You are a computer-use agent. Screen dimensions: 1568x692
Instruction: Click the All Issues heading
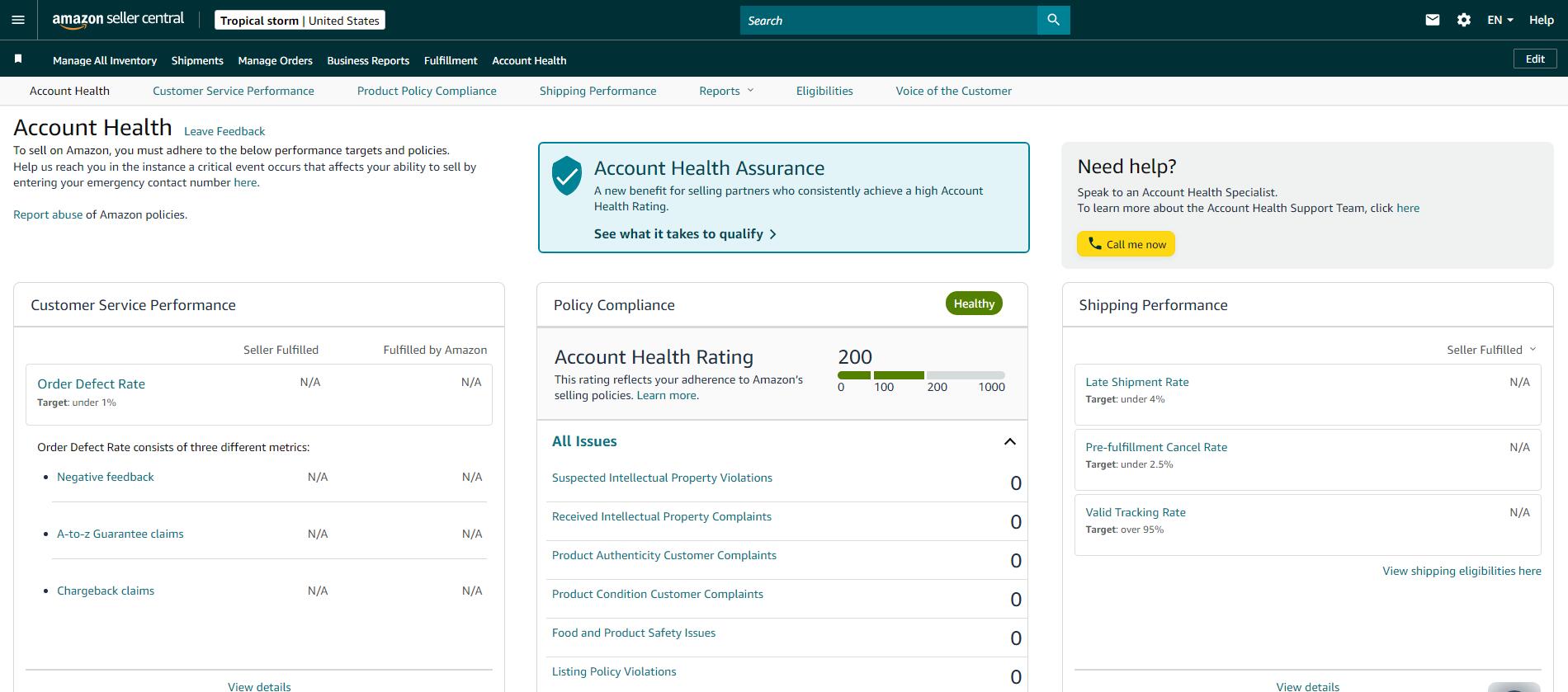(584, 441)
